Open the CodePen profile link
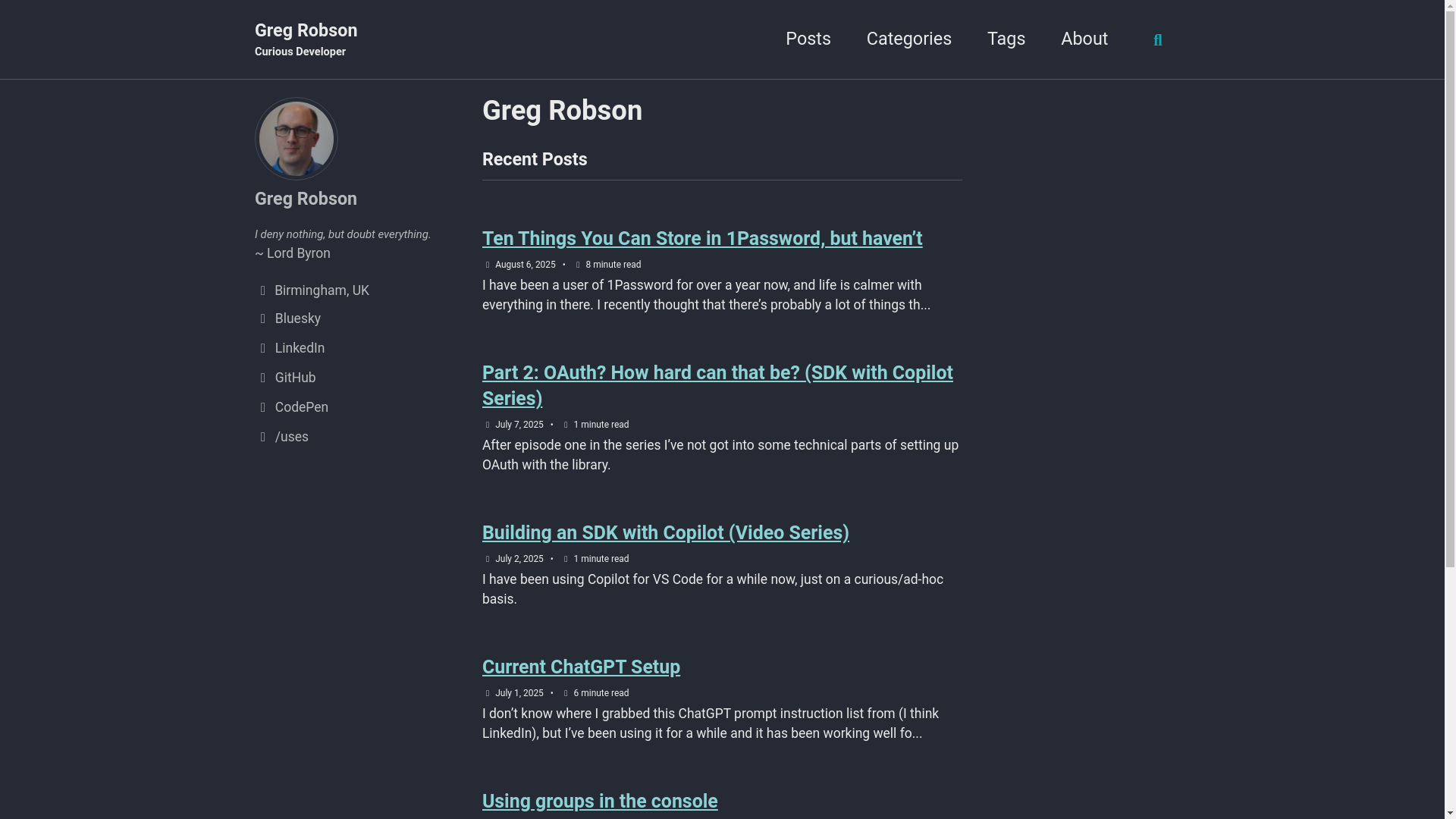 coord(301,407)
